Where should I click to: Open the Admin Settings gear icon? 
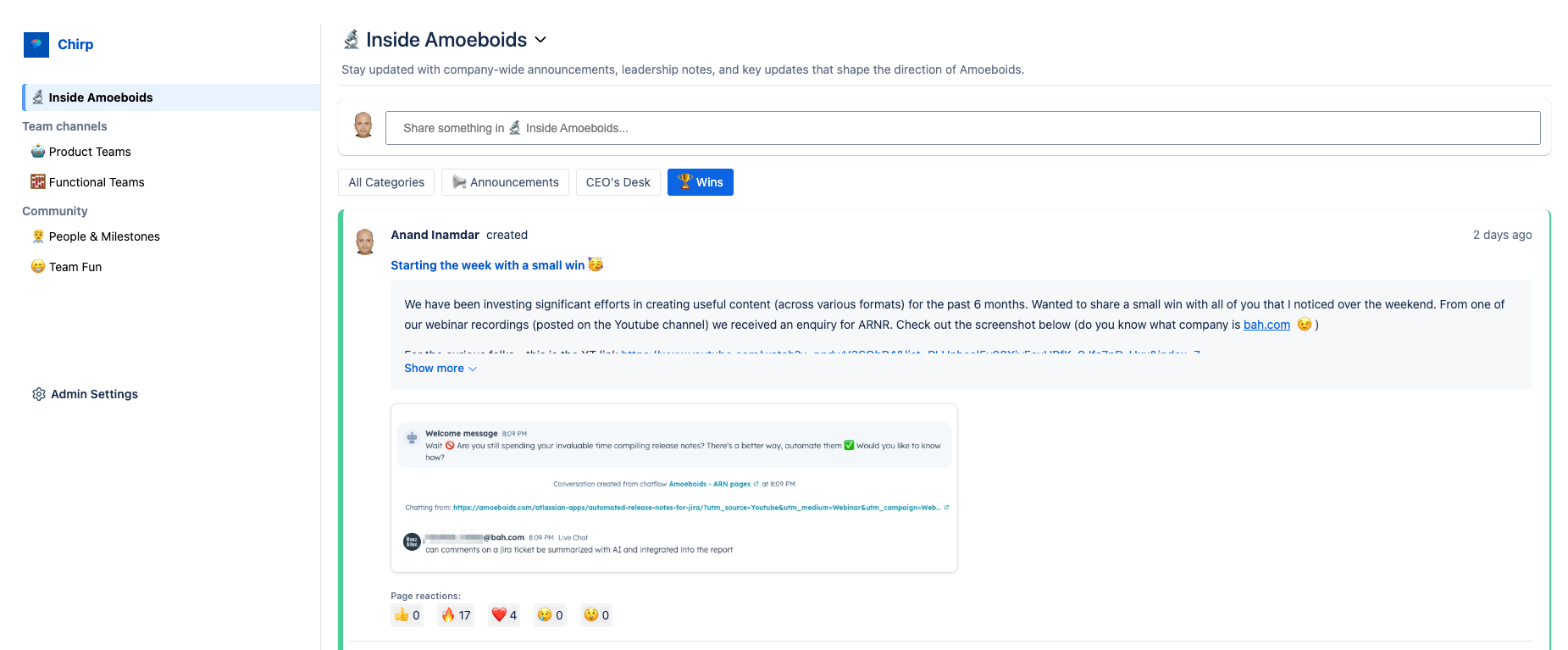(x=39, y=394)
